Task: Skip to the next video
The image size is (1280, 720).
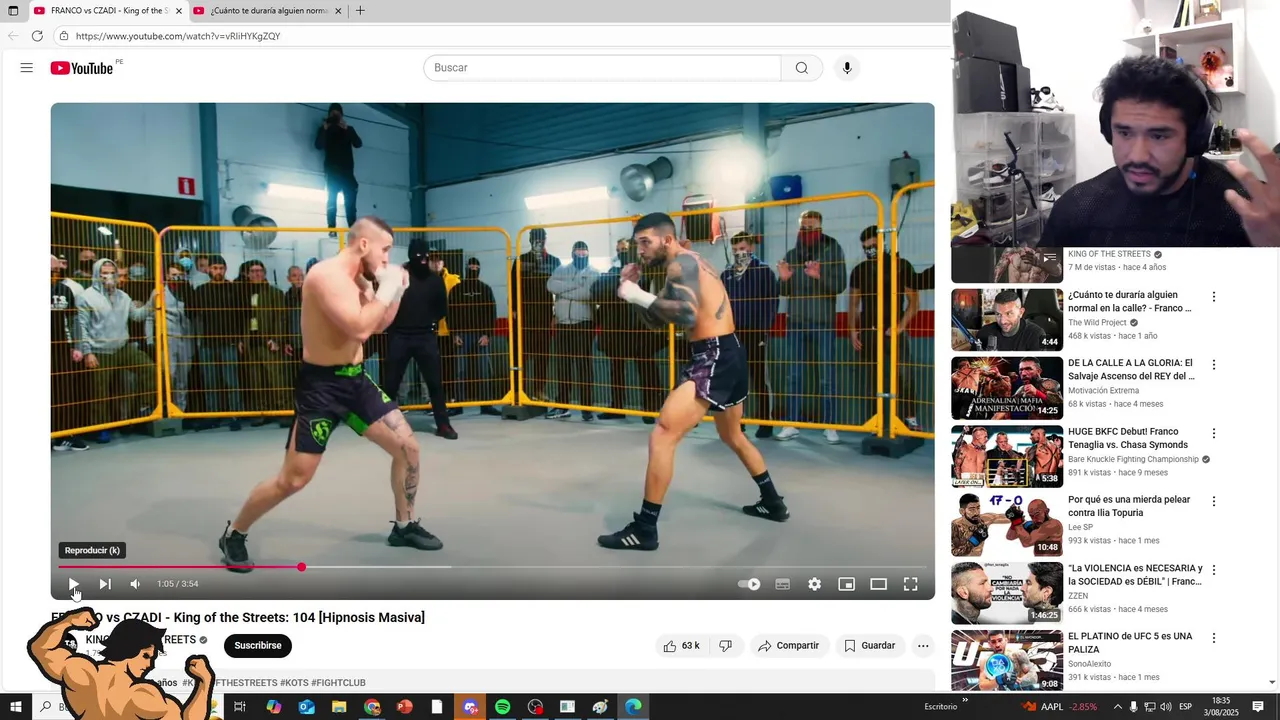Action: [105, 584]
